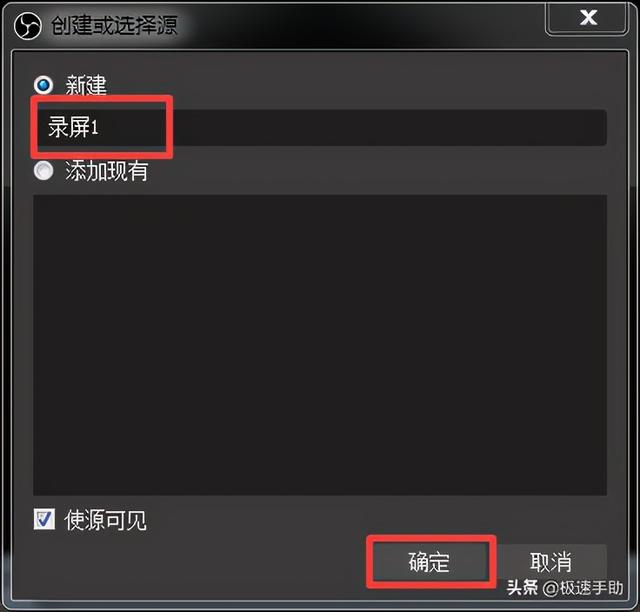Choose the 添加现有 radio button
Viewport: 640px width, 612px height.
[x=43, y=171]
